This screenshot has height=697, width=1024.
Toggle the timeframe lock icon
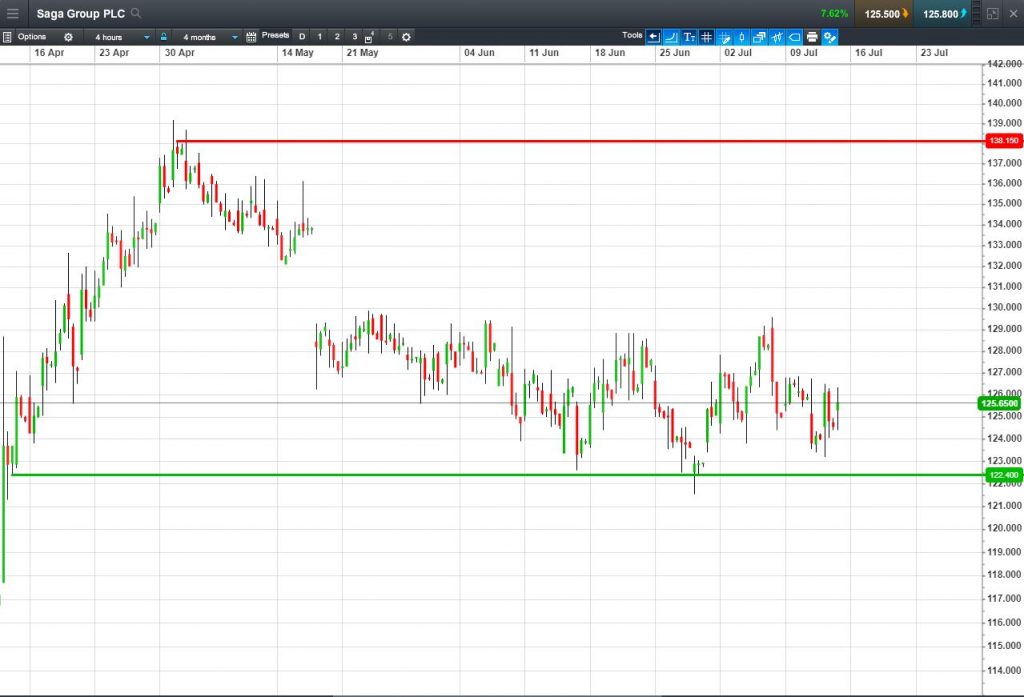pos(164,37)
